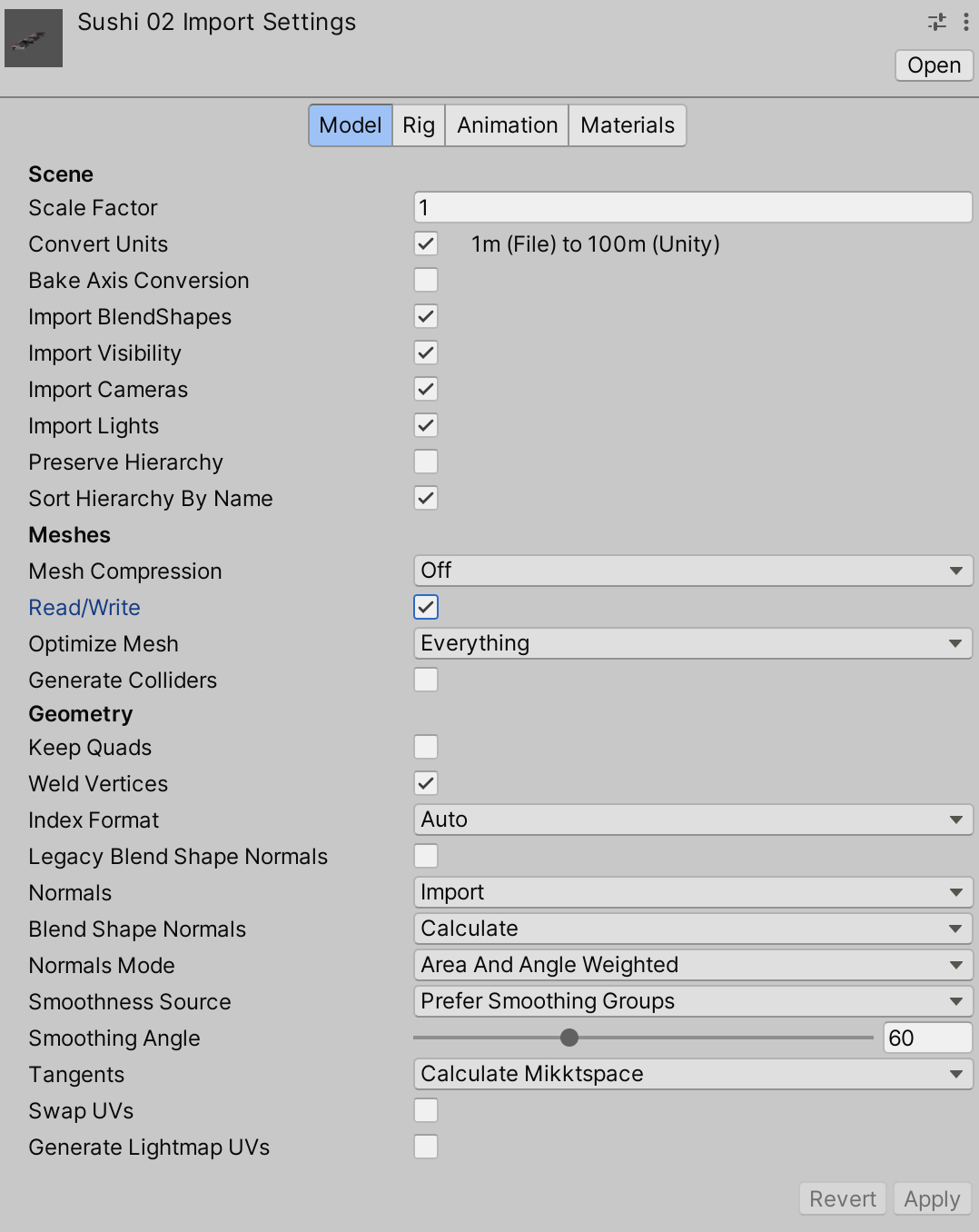Open the three-dot options menu
This screenshot has width=979, height=1232.
965,22
